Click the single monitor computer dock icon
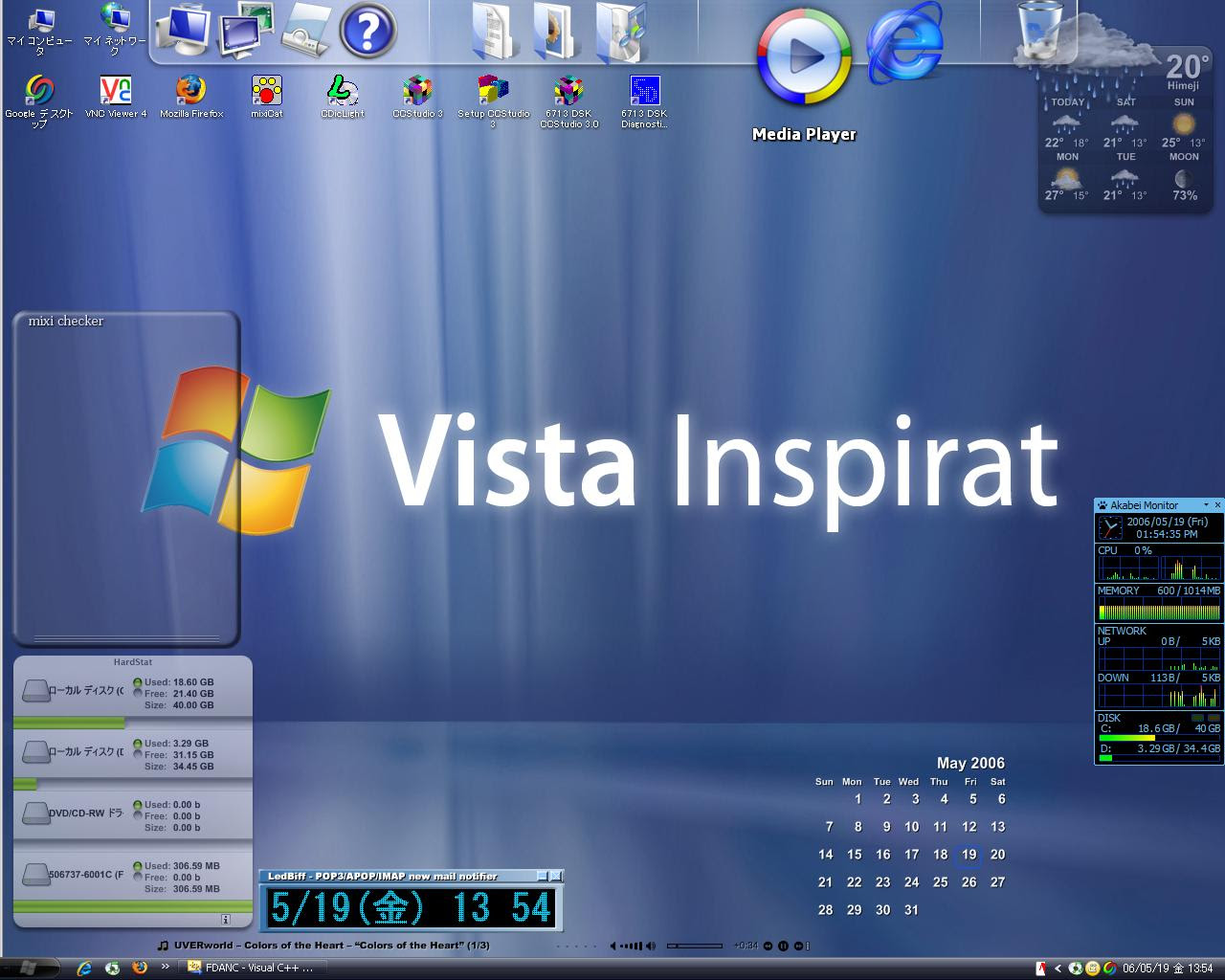Viewport: 1225px width, 980px height. click(184, 29)
